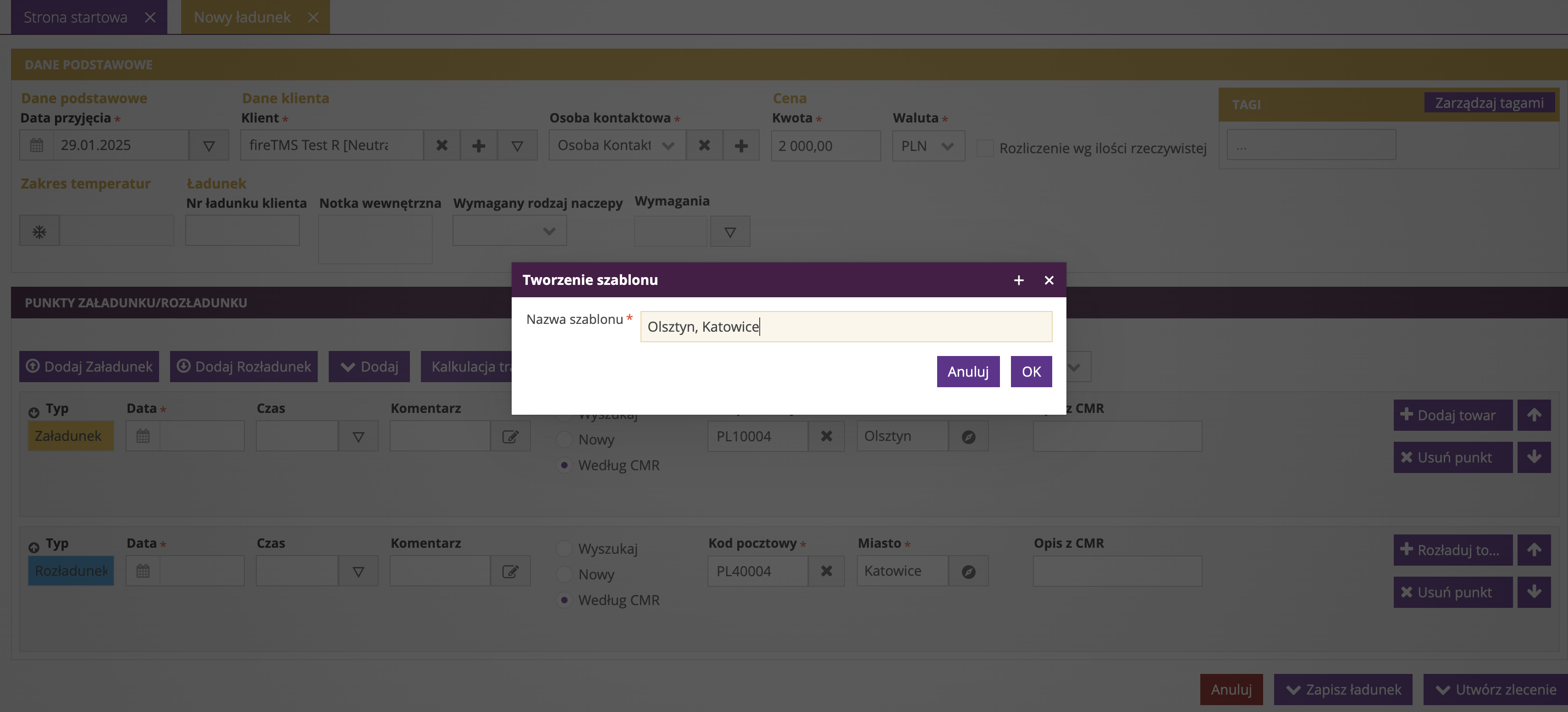Click the snowflake temperature range icon

tap(39, 231)
